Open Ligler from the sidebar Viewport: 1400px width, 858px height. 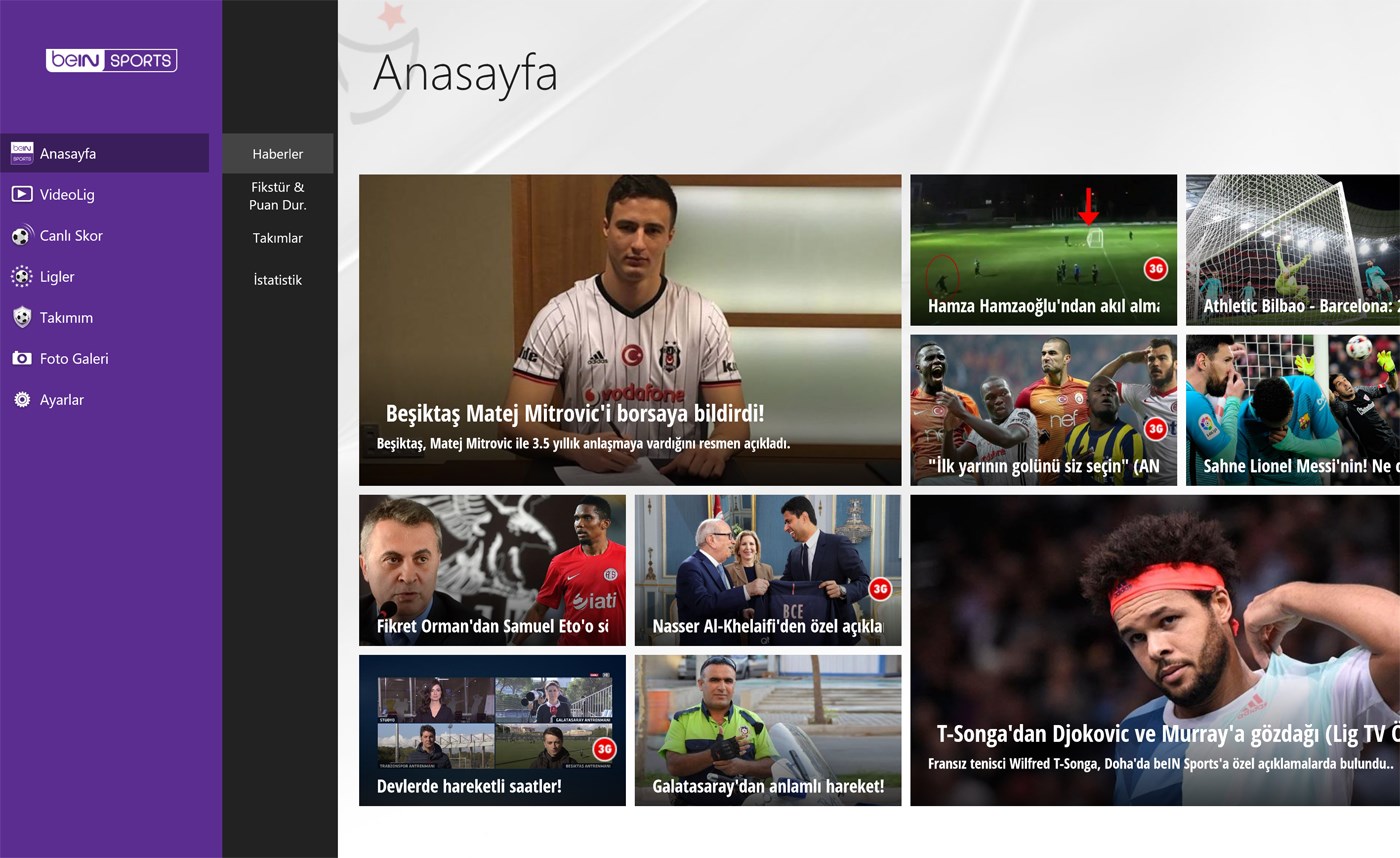tap(105, 277)
